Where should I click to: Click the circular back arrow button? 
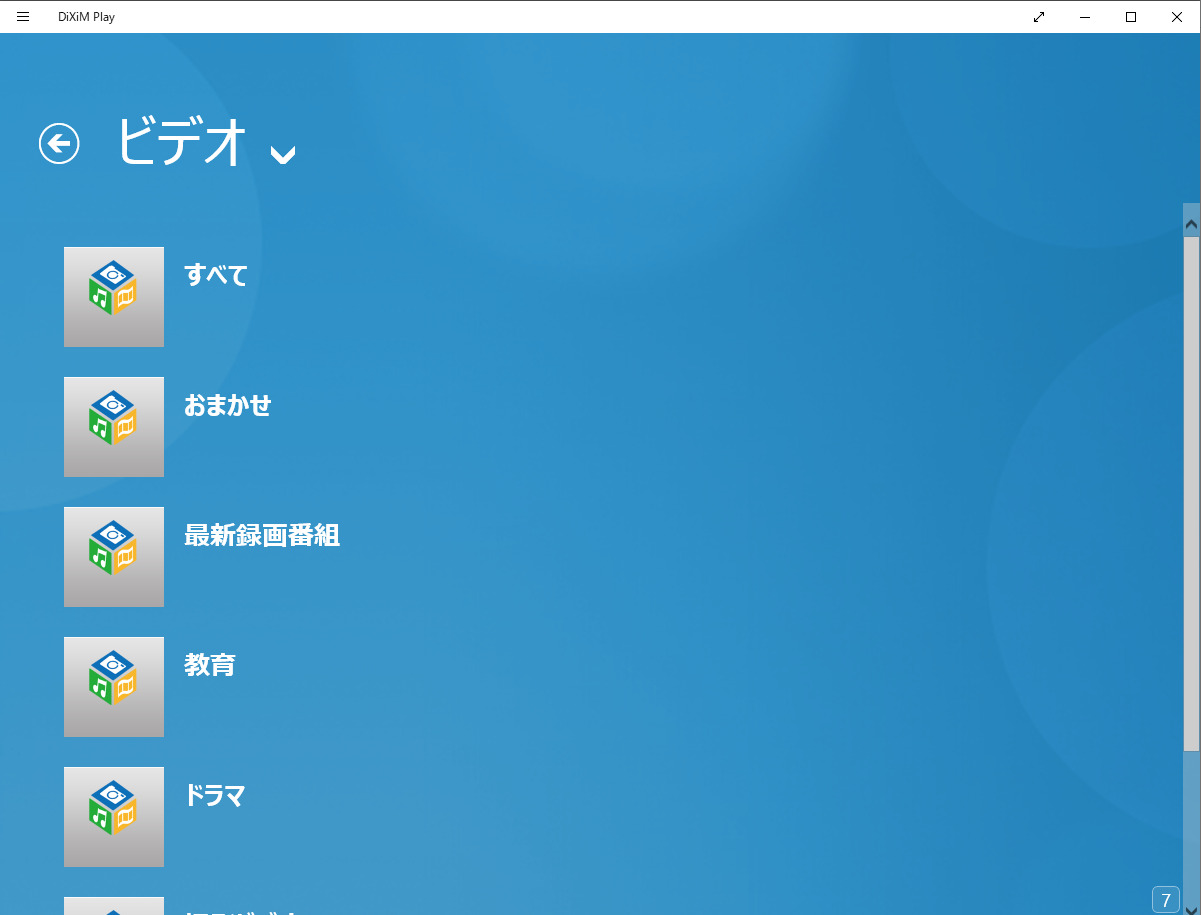tap(59, 143)
